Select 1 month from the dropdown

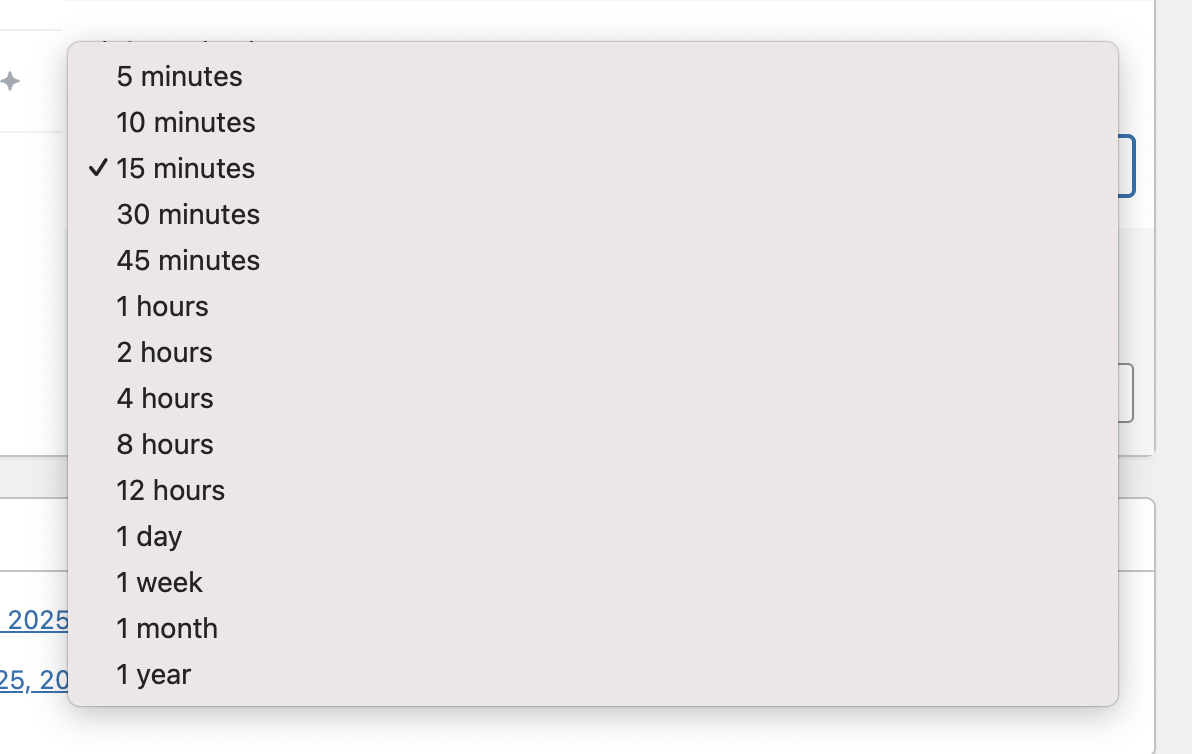(x=167, y=628)
